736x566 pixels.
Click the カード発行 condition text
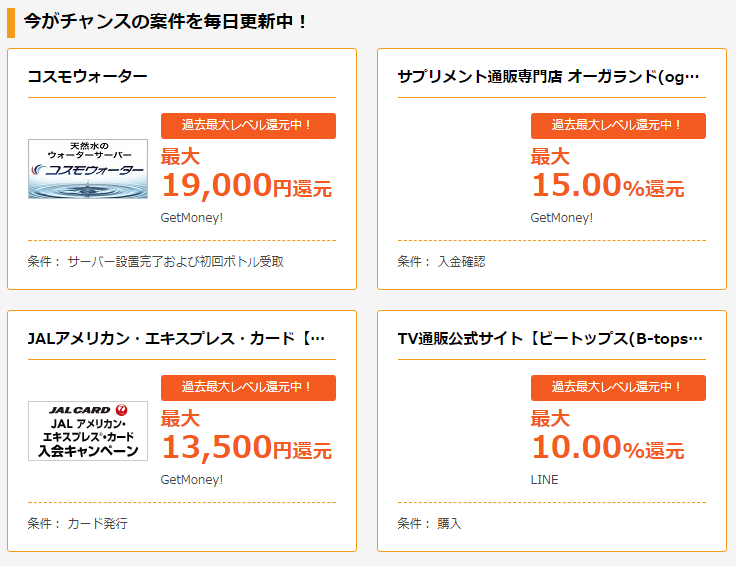(97, 524)
